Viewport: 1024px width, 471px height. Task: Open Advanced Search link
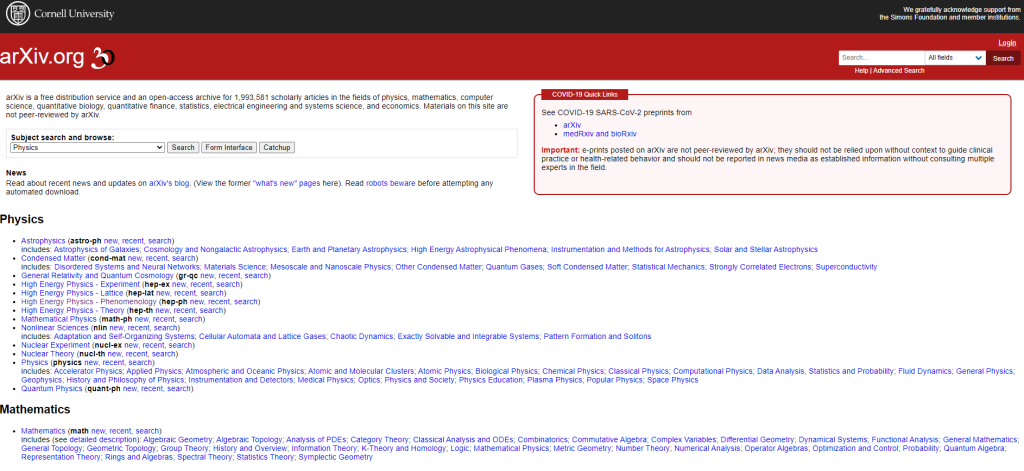click(x=899, y=71)
